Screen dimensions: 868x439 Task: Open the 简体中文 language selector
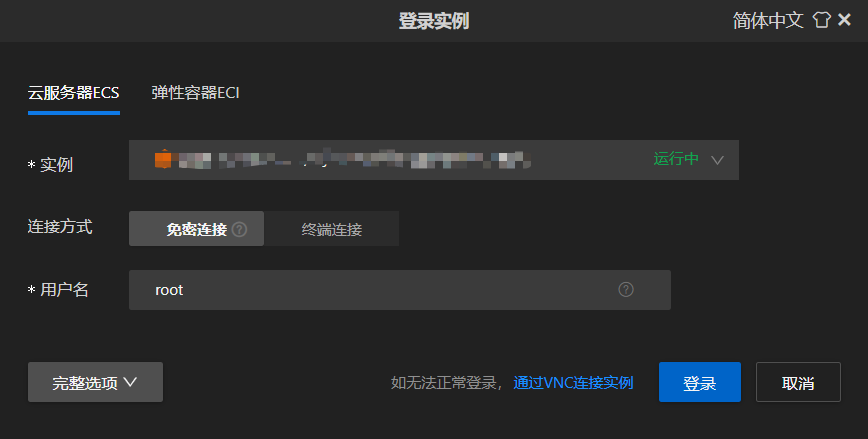coord(768,20)
